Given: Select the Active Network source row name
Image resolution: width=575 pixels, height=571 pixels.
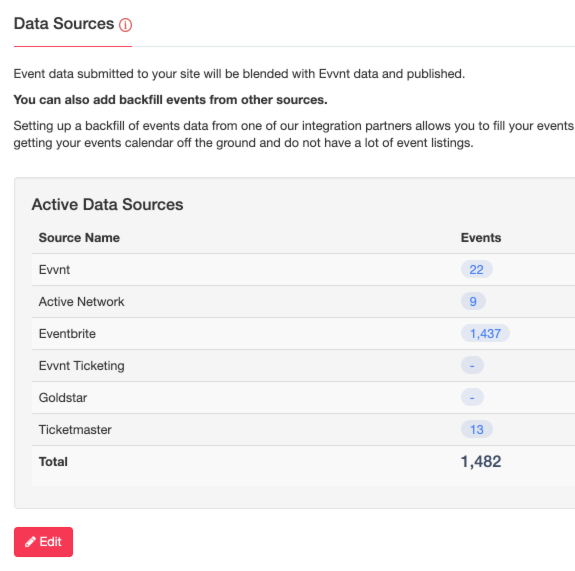Looking at the screenshot, I should 81,301.
